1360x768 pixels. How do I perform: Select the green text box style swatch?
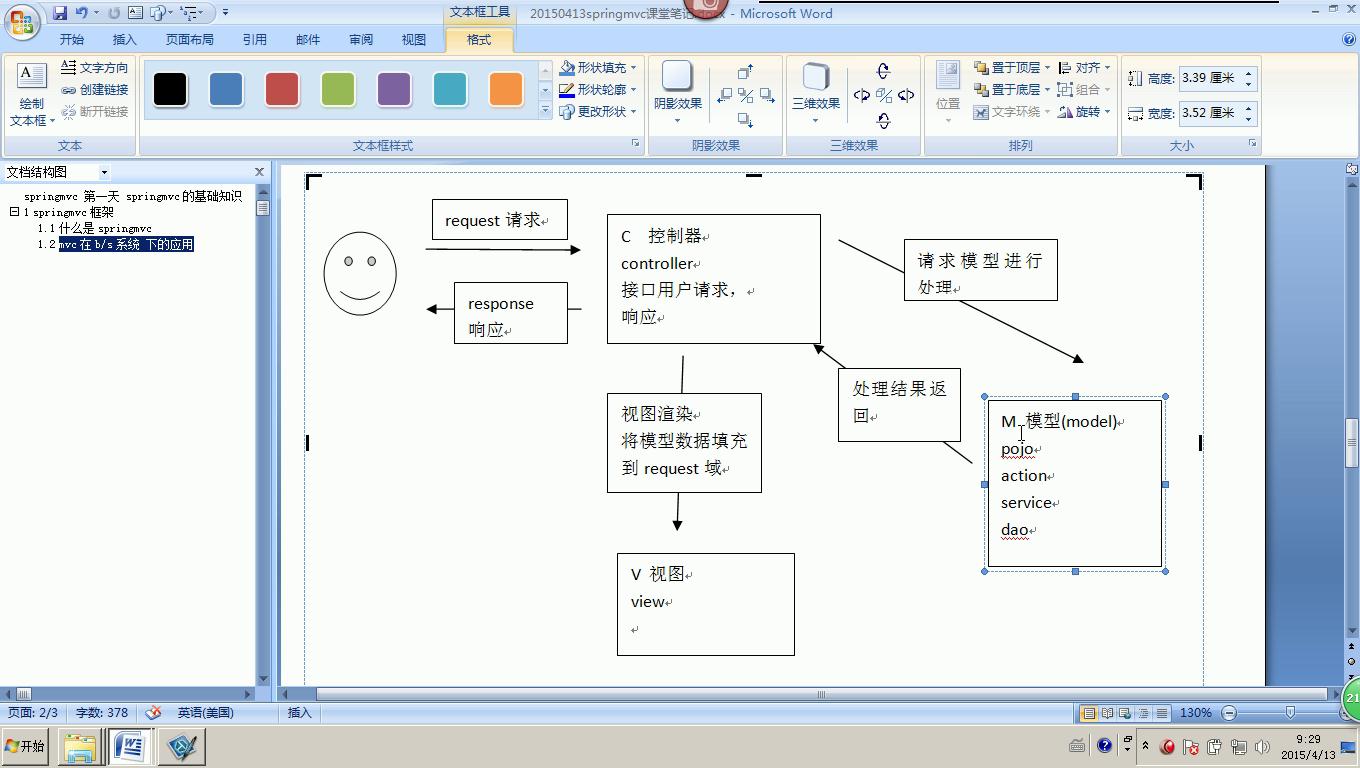pyautogui.click(x=338, y=89)
